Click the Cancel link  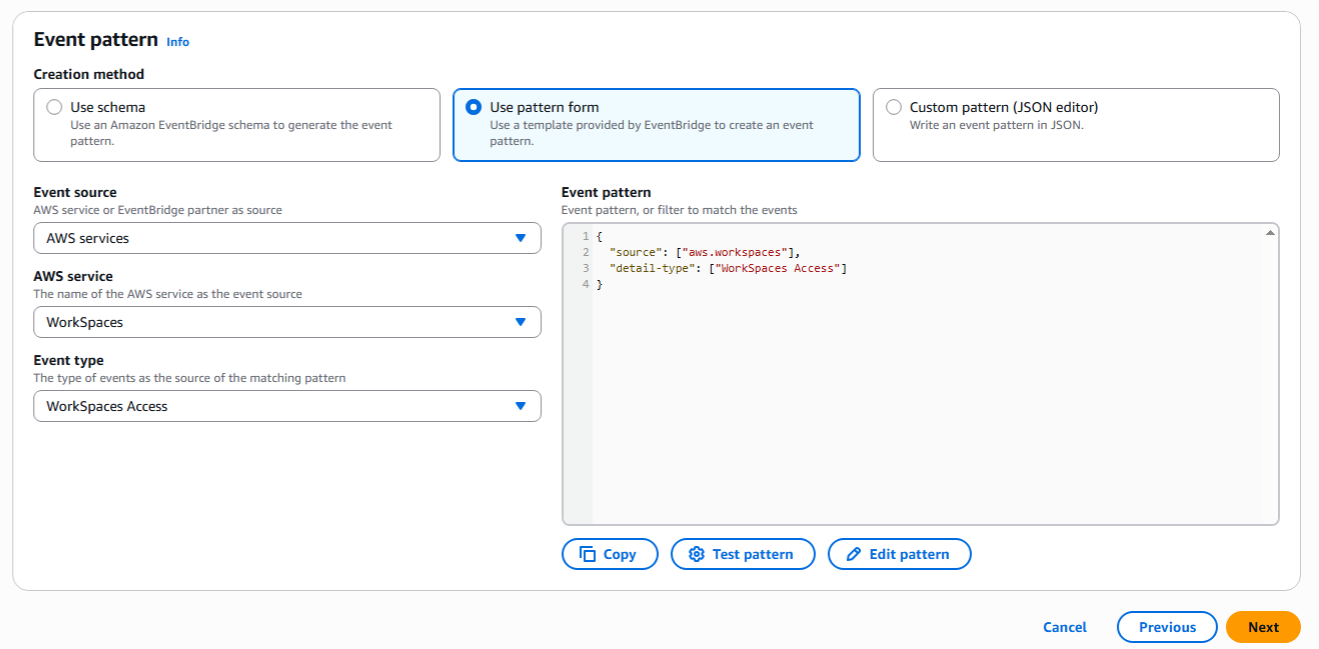(1064, 627)
